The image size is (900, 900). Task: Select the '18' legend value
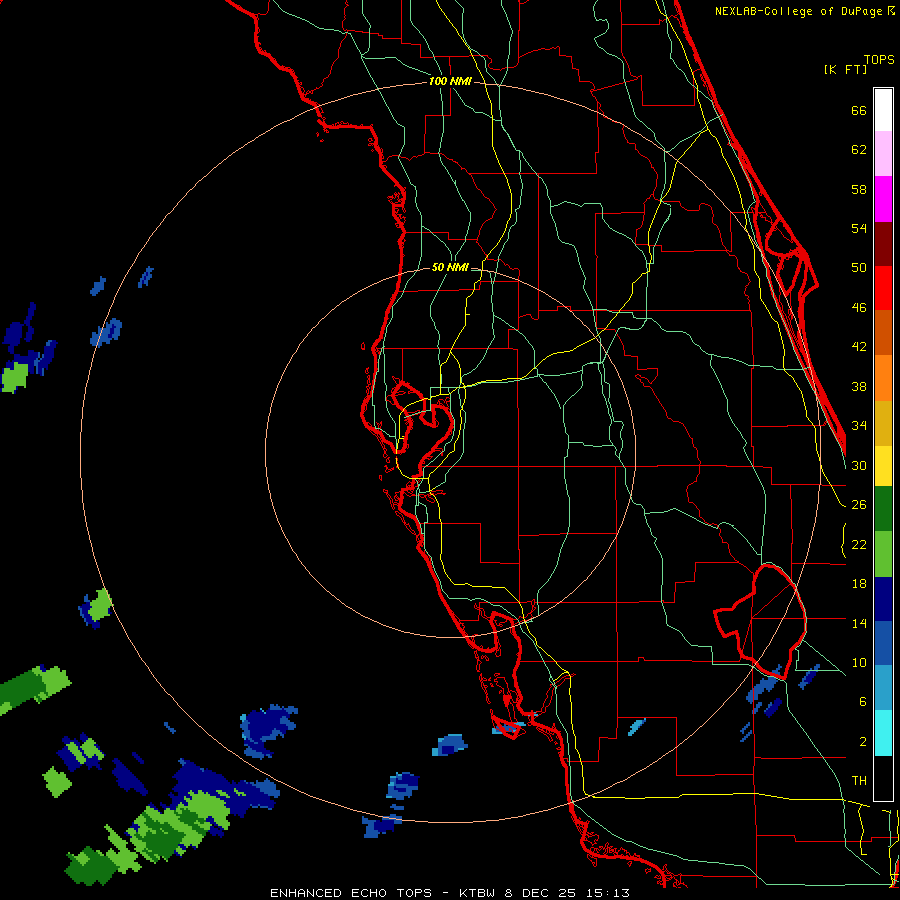click(859, 584)
